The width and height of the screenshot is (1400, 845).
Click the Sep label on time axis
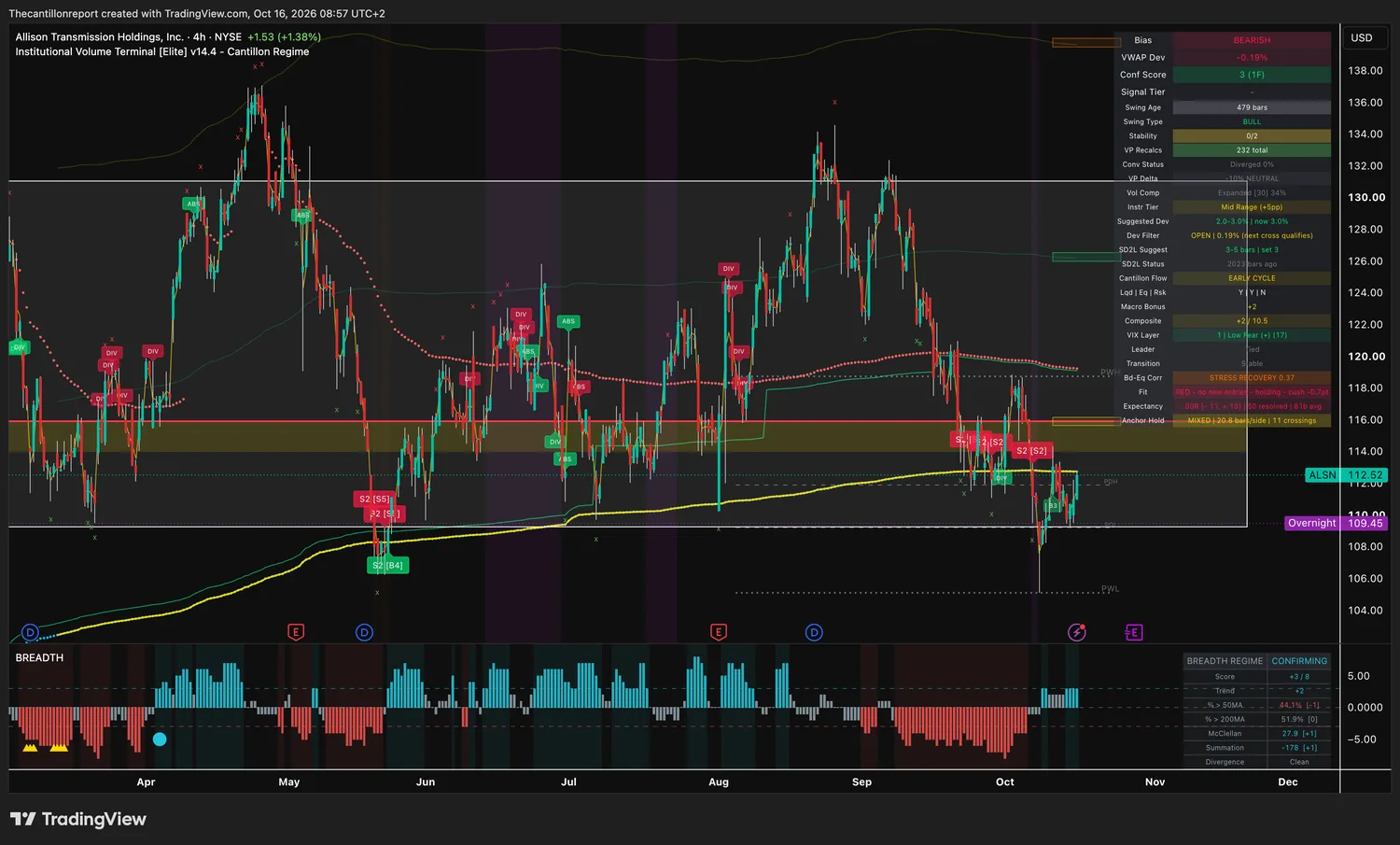[x=861, y=782]
